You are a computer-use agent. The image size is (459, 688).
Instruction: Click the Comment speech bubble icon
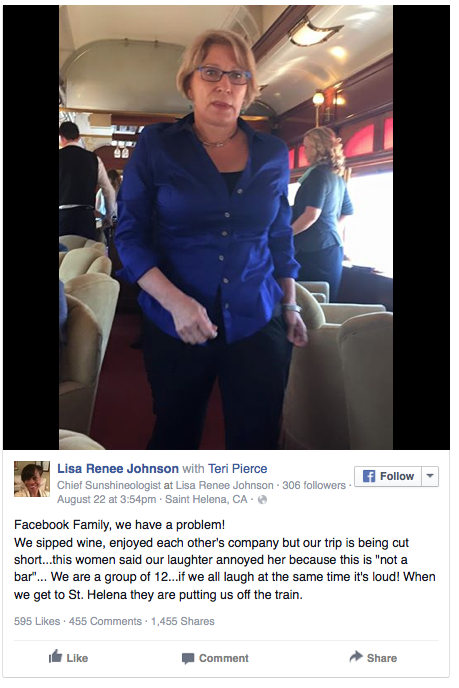click(188, 658)
